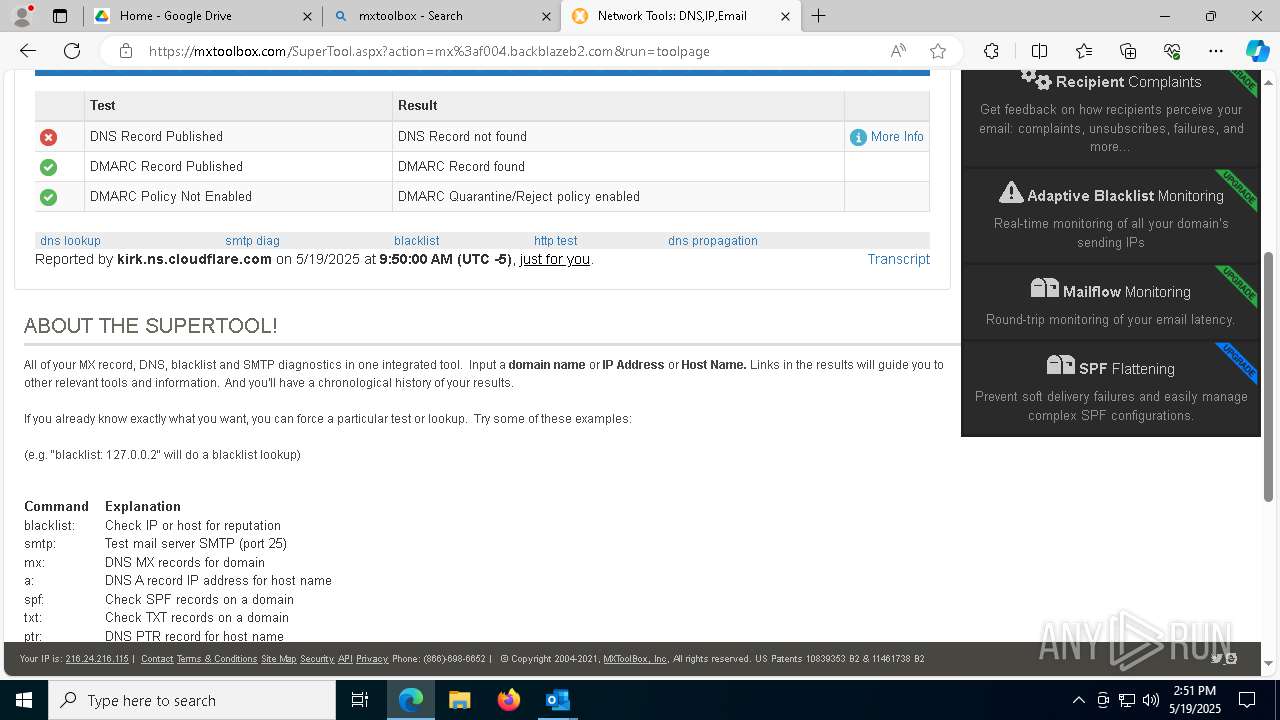Click the IP address 216.24.216.115 link
The width and height of the screenshot is (1280, 720).
[97, 659]
